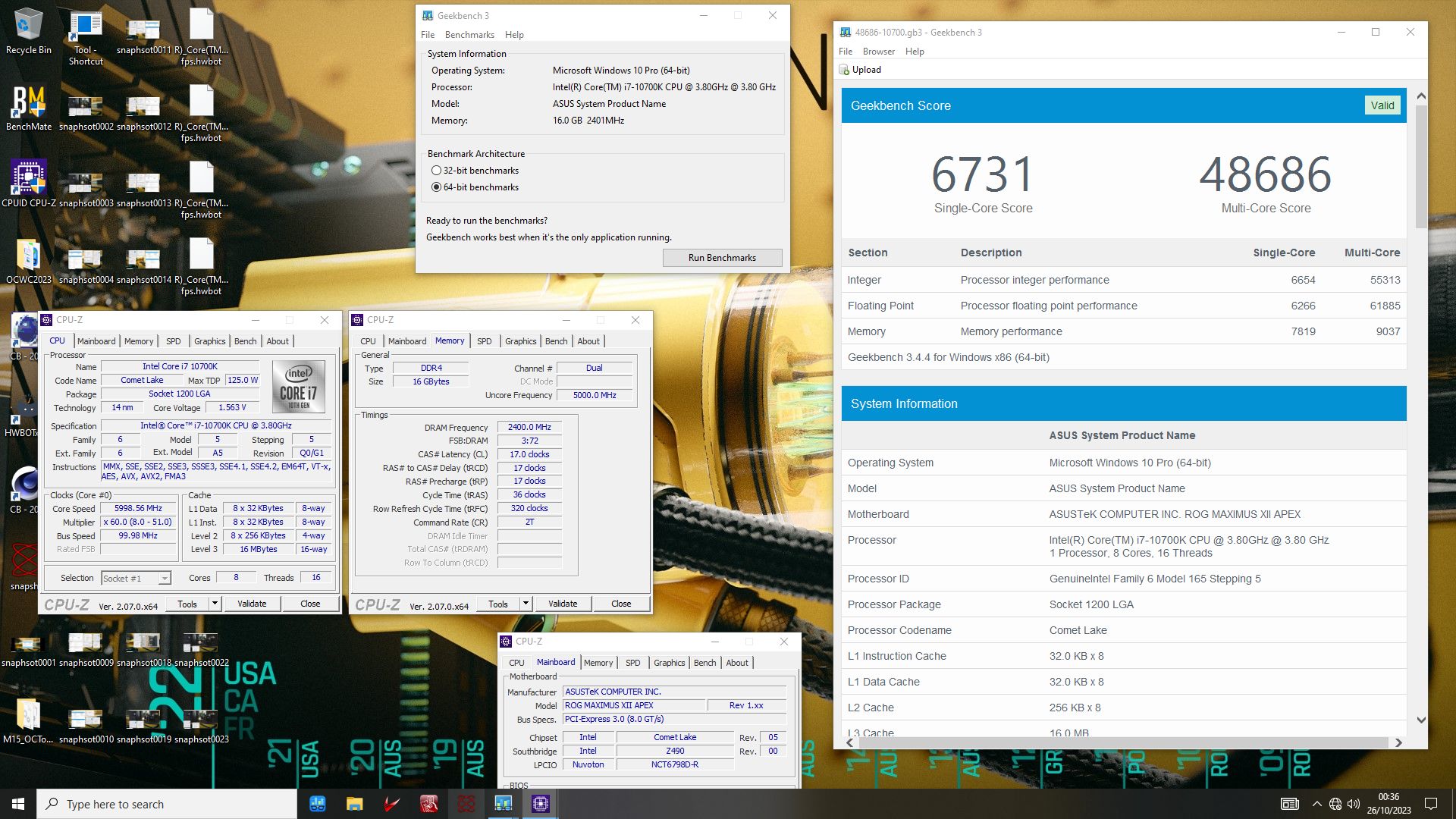This screenshot has height=819, width=1456.
Task: Select 64-bit benchmarks option
Action: click(x=475, y=187)
